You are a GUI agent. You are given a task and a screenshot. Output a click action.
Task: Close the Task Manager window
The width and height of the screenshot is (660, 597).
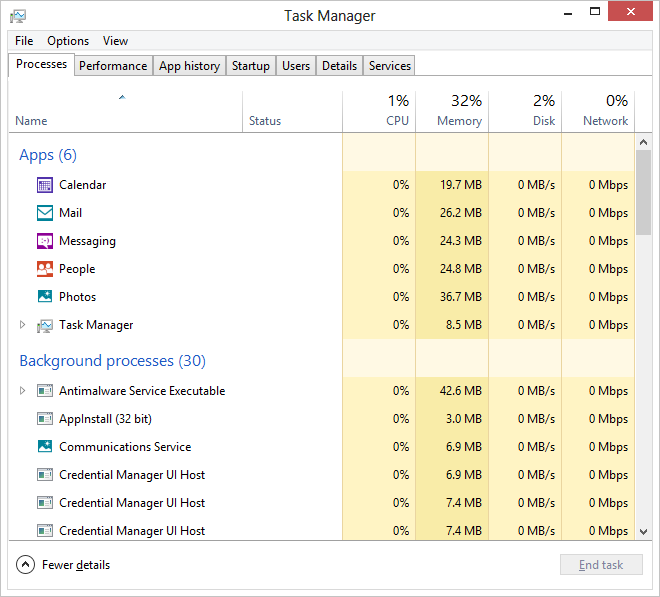click(630, 11)
